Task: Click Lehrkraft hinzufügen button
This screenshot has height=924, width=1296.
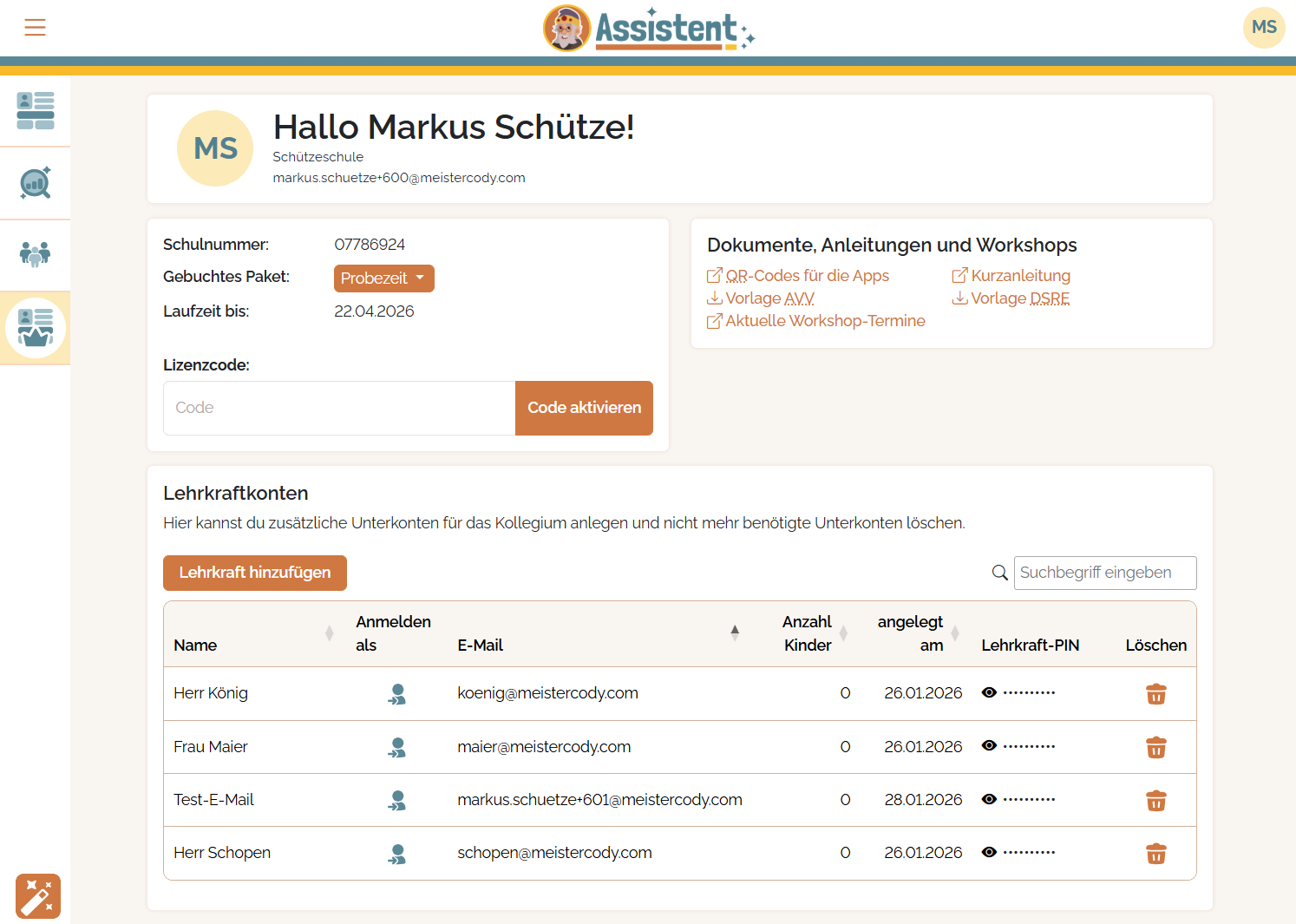Action: pyautogui.click(x=255, y=573)
